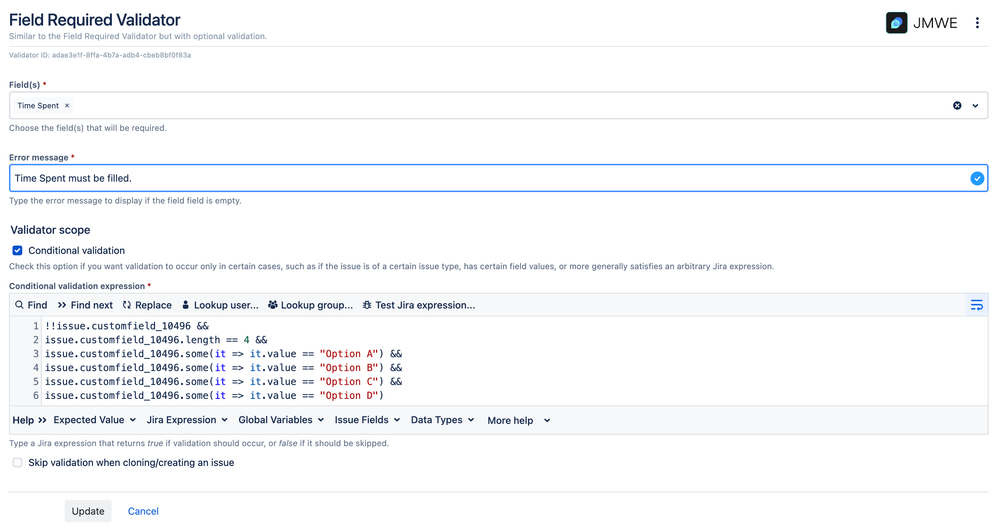Expand the Data Types help dropdown
The height and width of the screenshot is (528, 999).
442,420
